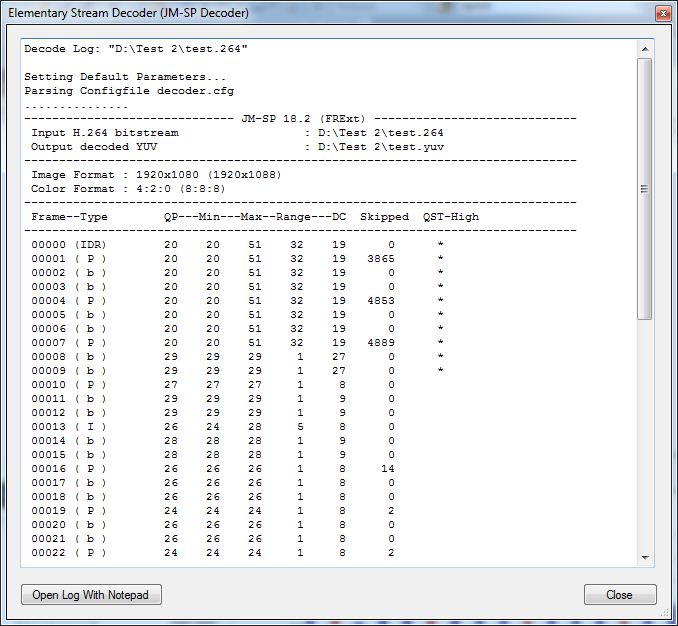Click the Image Format 1920x1080 line
The width and height of the screenshot is (678, 626).
tap(156, 174)
